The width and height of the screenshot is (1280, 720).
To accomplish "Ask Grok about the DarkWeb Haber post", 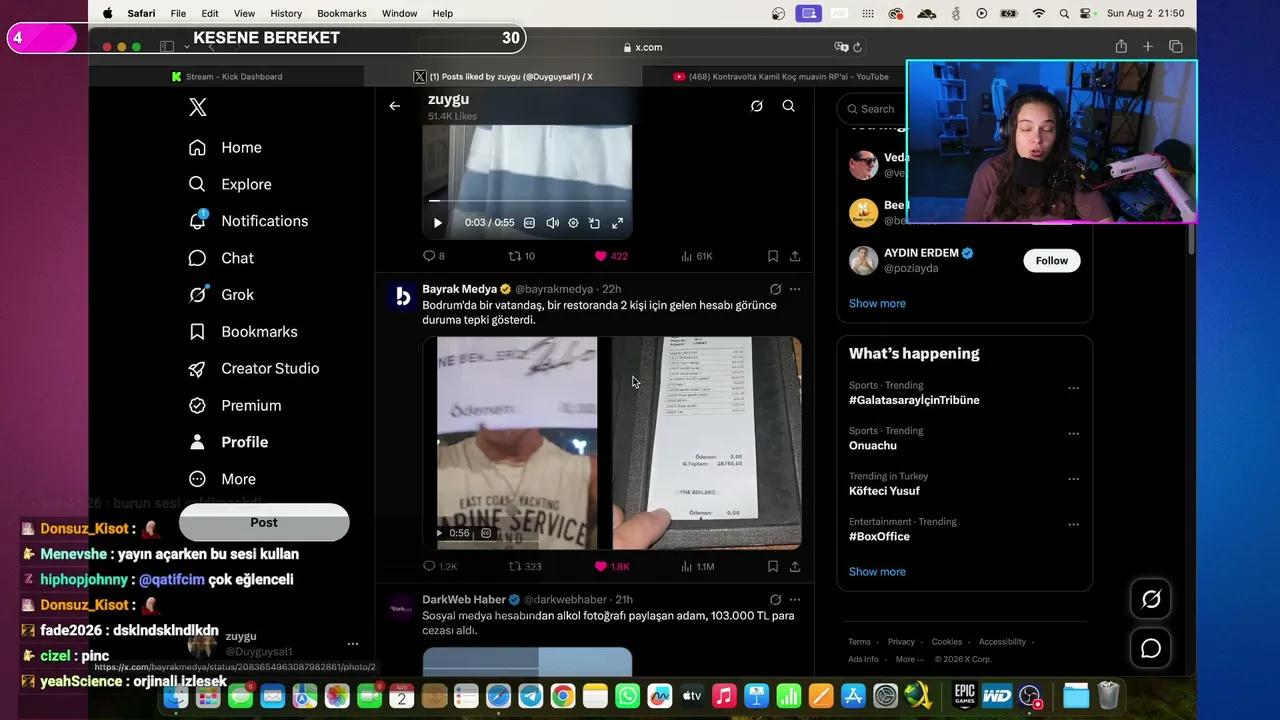I will pos(775,599).
